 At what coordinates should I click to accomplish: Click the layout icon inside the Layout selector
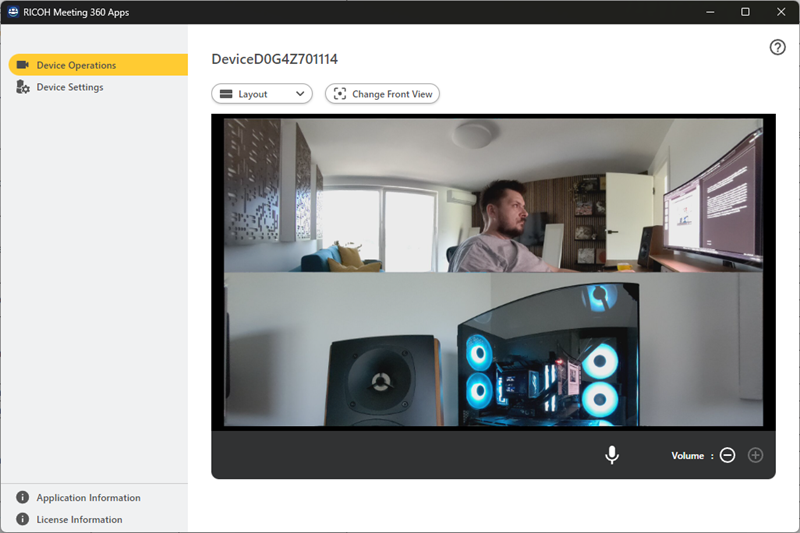tap(226, 94)
